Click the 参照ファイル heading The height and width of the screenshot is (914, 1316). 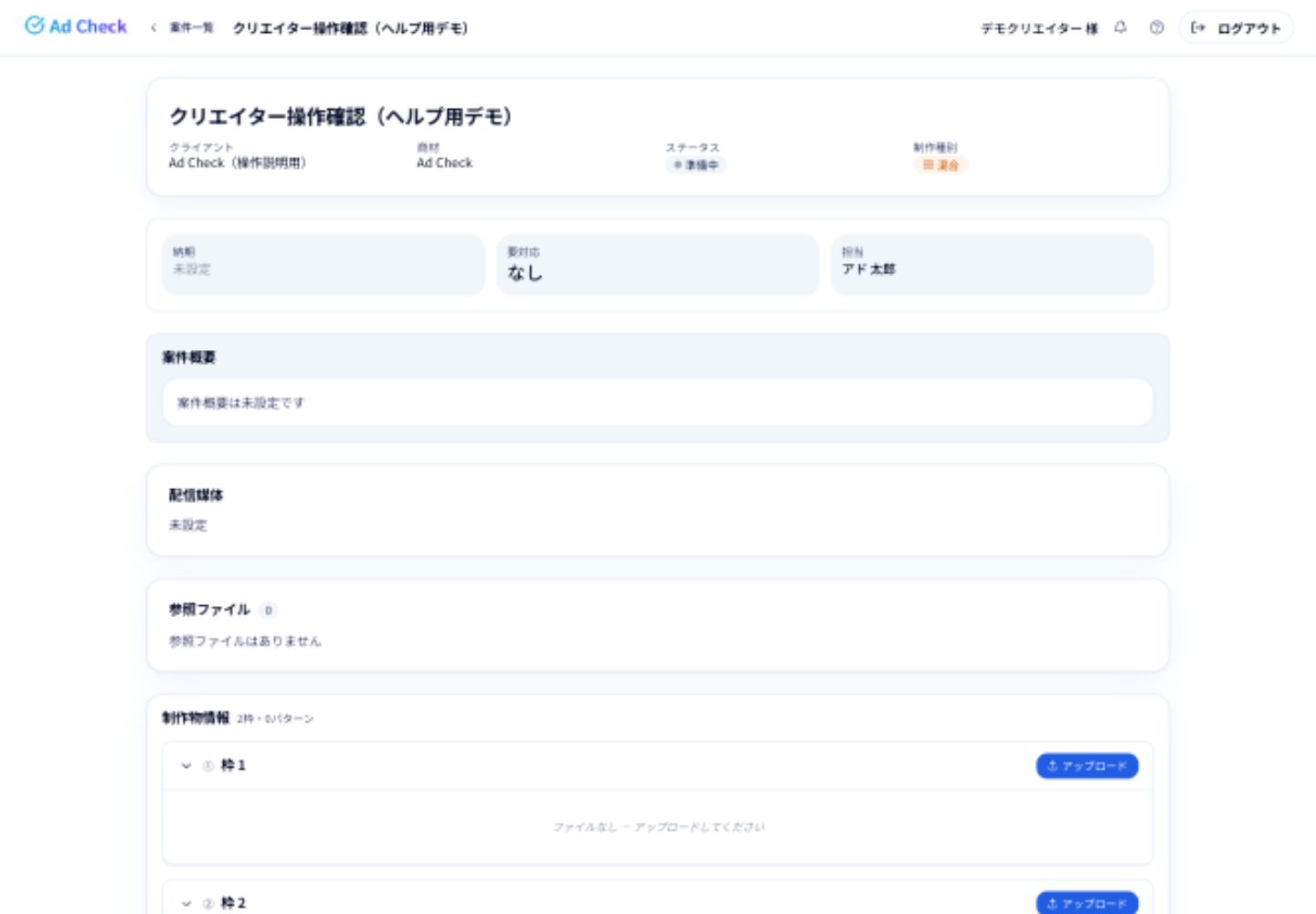click(209, 610)
